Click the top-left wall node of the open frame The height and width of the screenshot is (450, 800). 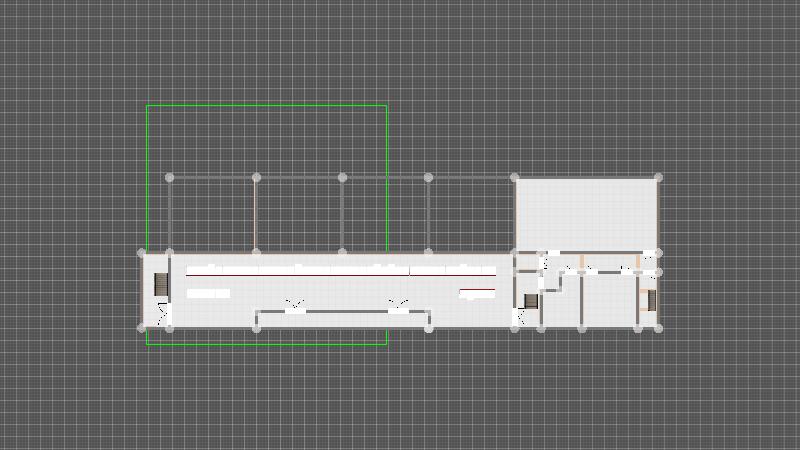point(169,177)
